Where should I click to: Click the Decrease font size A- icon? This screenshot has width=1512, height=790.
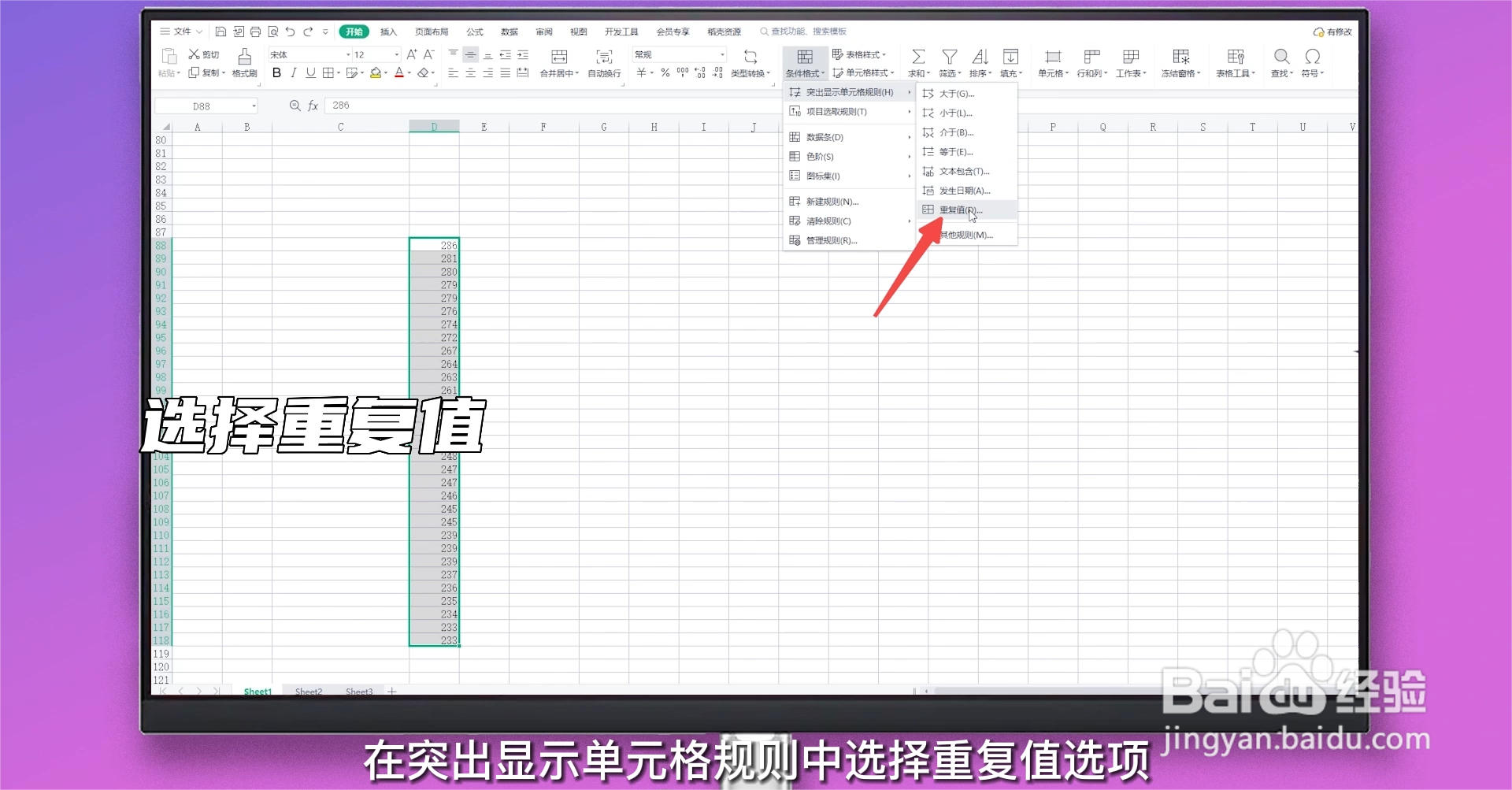coord(429,54)
